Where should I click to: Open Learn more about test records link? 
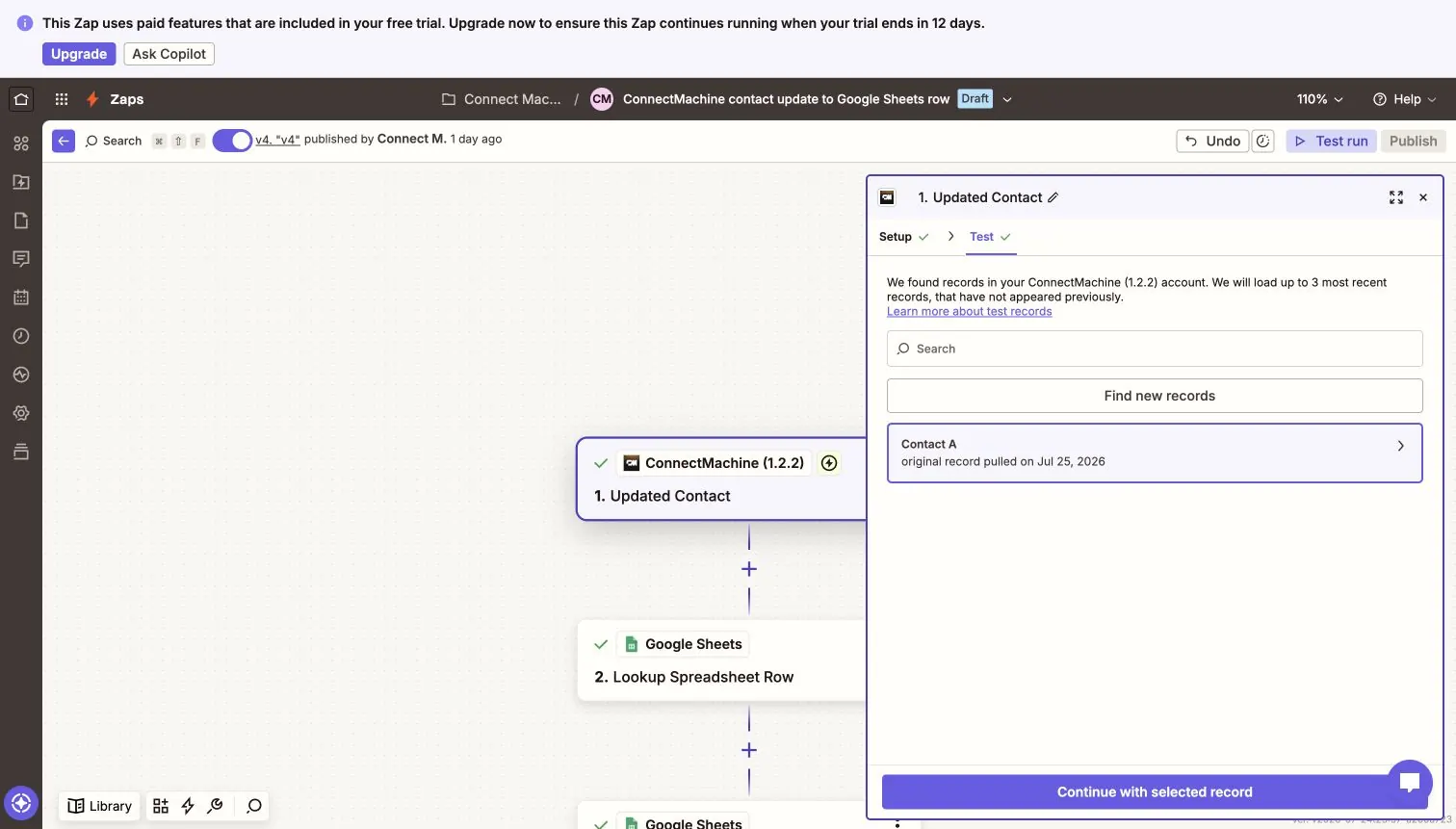pyautogui.click(x=969, y=311)
